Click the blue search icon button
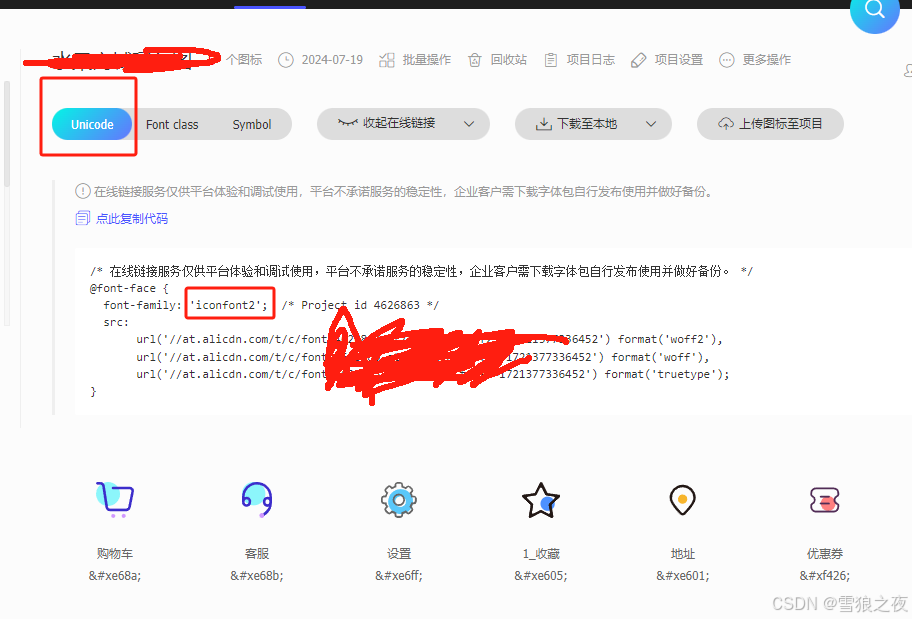The width and height of the screenshot is (912, 619). [874, 10]
